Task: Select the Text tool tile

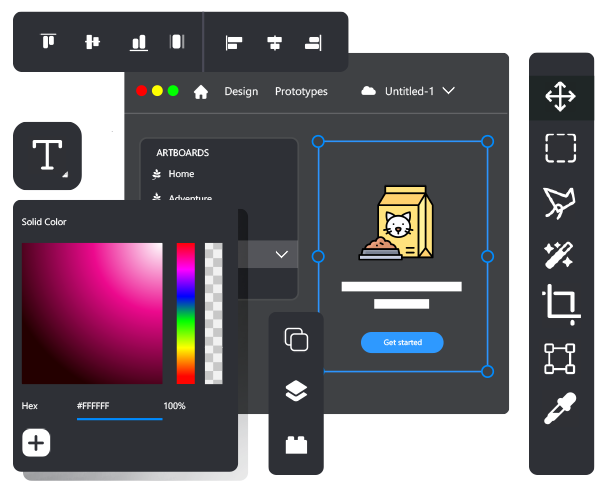Action: click(47, 156)
